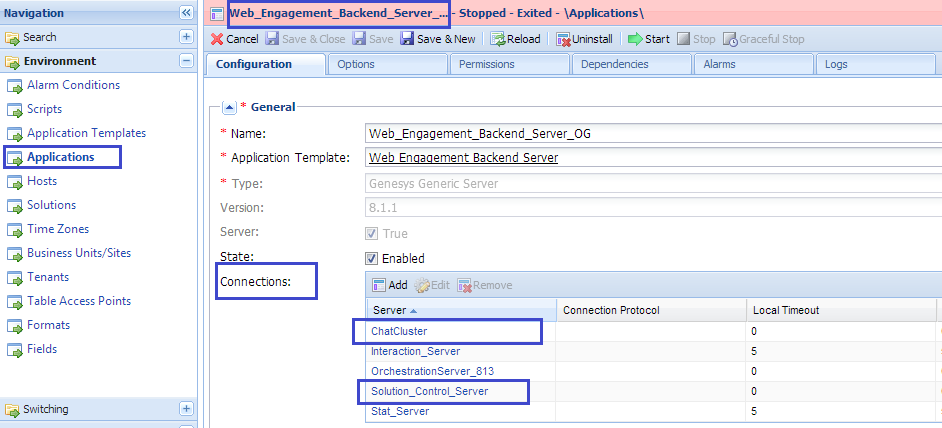This screenshot has height=428, width=942.
Task: Click the Server True checkbox
Action: pos(372,233)
